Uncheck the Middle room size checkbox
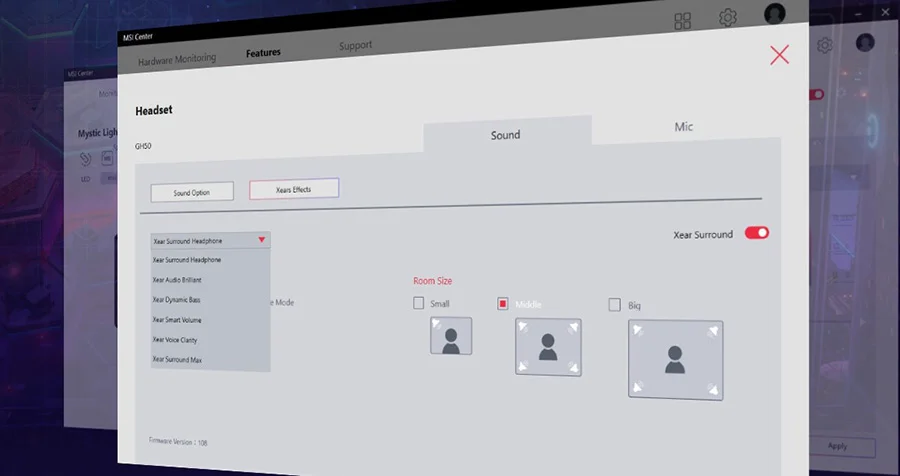 502,304
